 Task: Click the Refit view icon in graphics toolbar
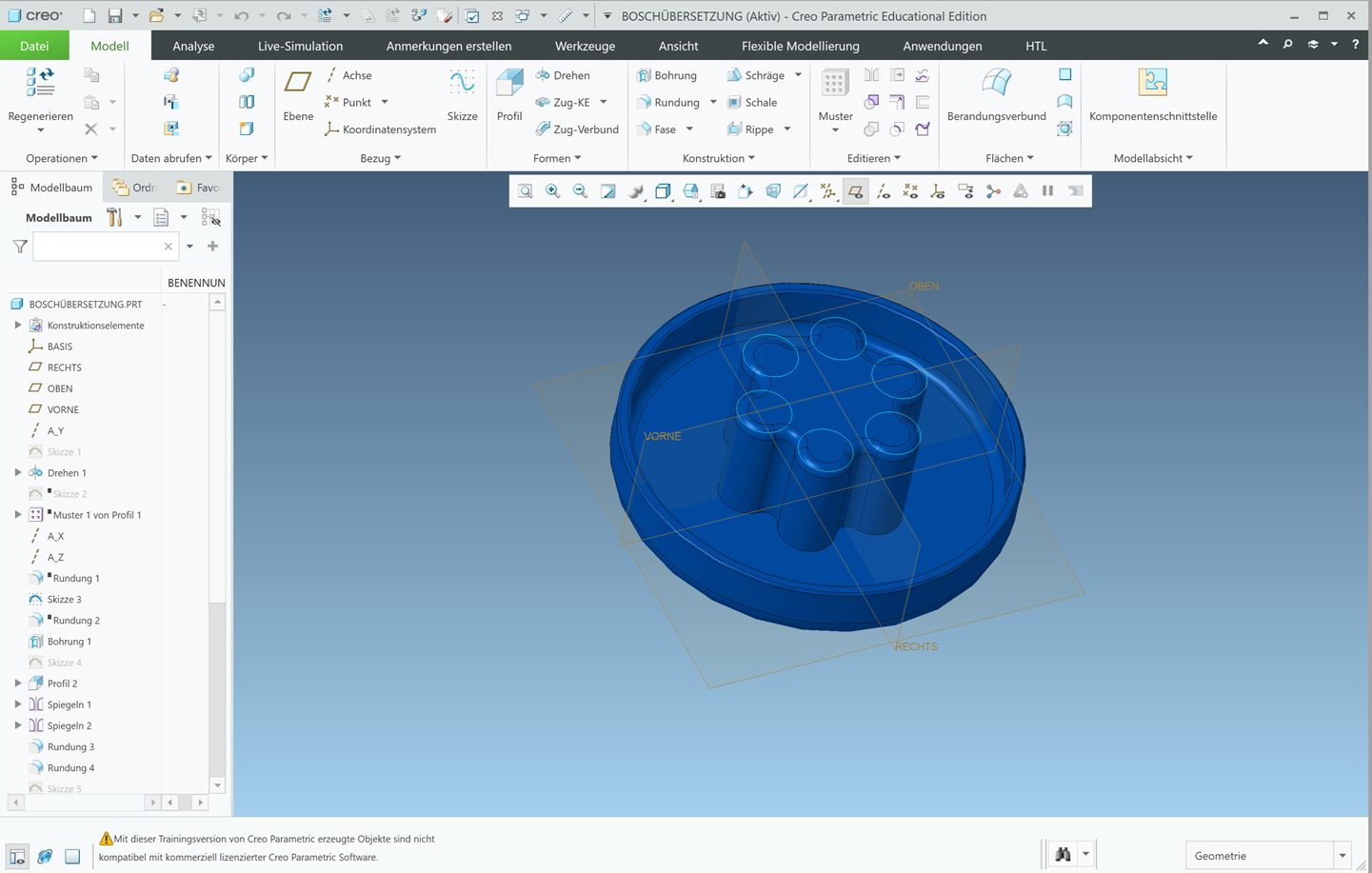click(x=525, y=191)
